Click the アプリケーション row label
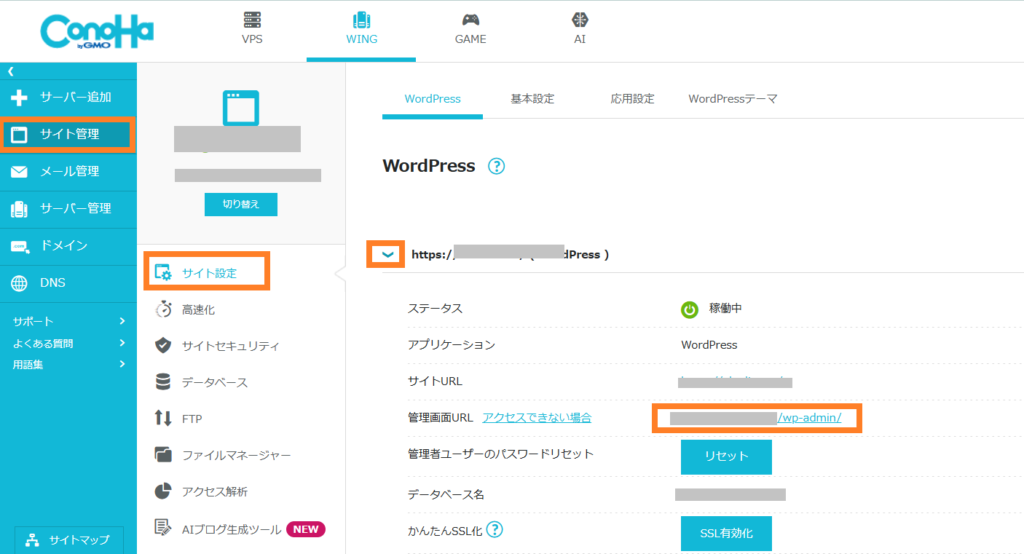This screenshot has height=554, width=1024. pos(451,344)
